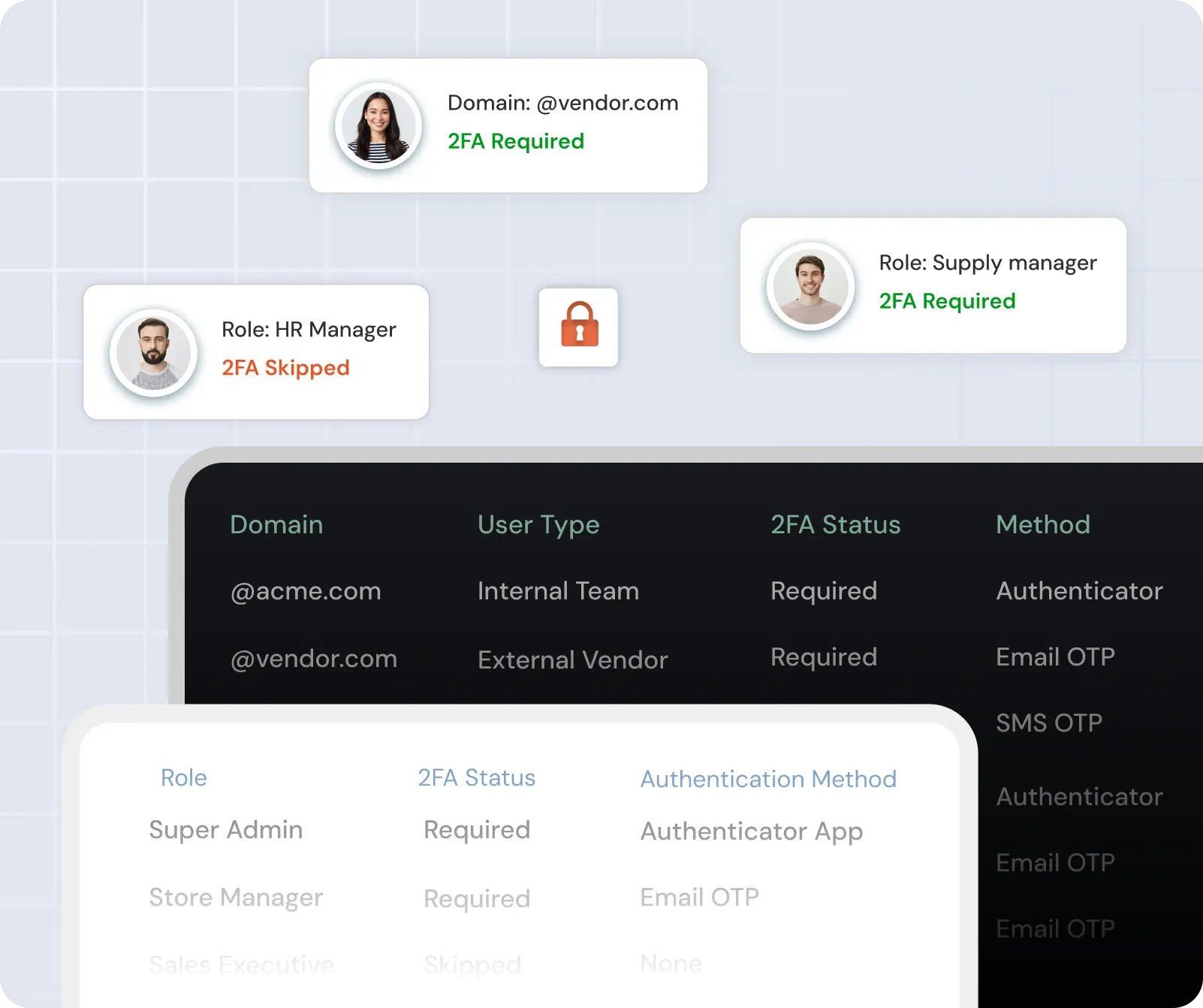Click the 'User Type' column header
Image resolution: width=1203 pixels, height=1008 pixels.
coord(538,525)
